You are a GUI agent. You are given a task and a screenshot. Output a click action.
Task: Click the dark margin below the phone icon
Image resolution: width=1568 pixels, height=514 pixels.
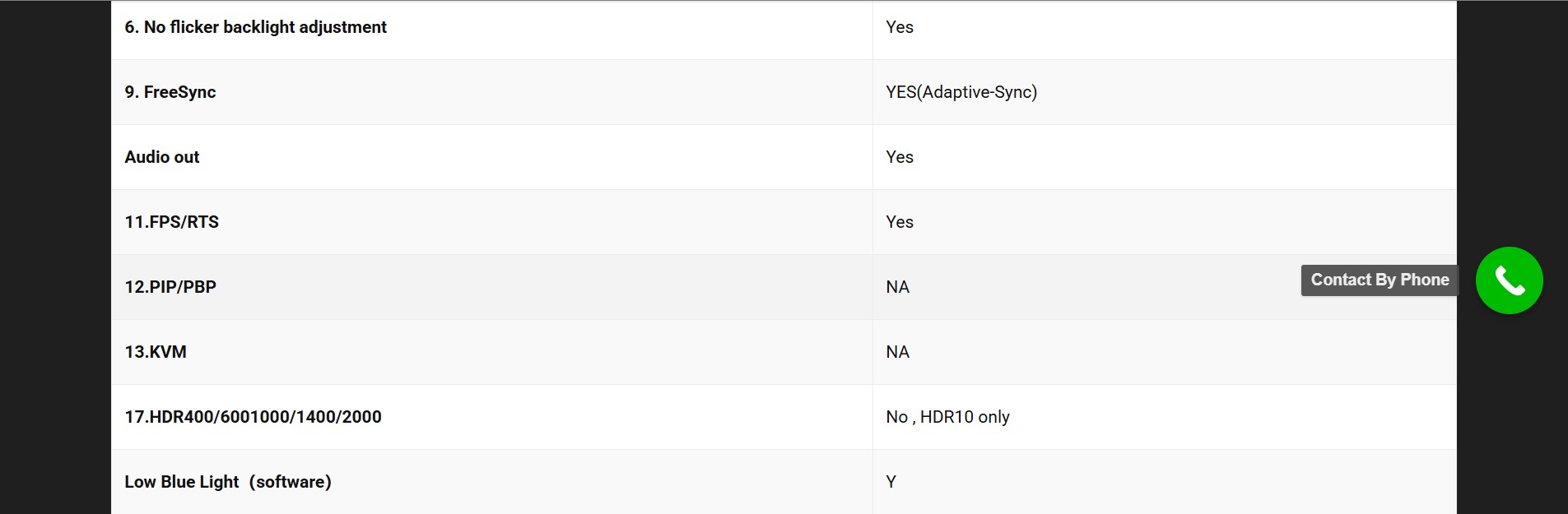coord(1512,411)
